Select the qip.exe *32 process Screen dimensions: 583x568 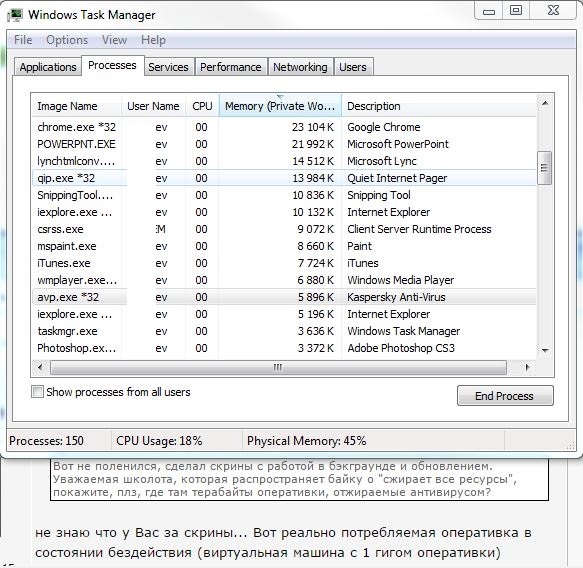pyautogui.click(x=284, y=178)
